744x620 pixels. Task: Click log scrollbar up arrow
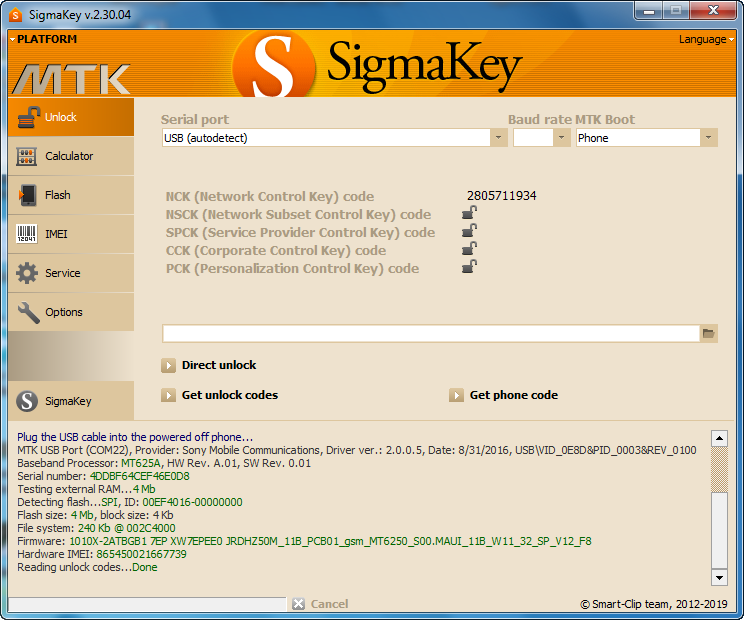pyautogui.click(x=719, y=438)
